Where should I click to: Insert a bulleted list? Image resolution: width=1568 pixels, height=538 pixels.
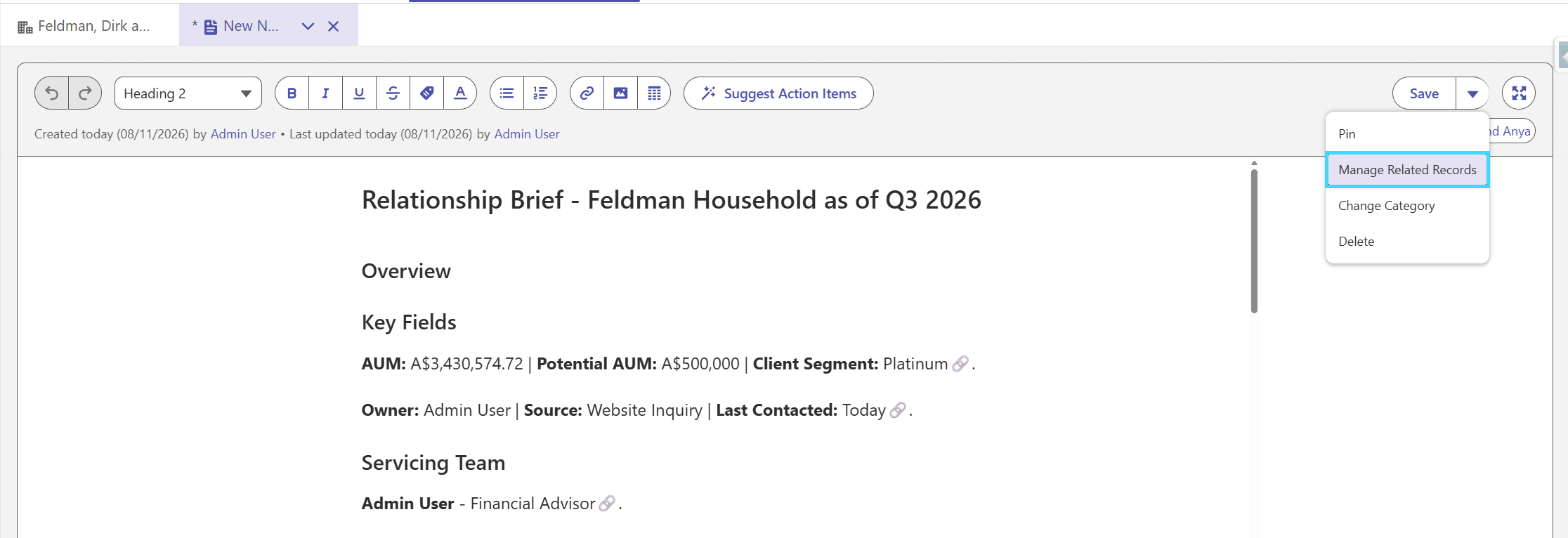pos(507,93)
